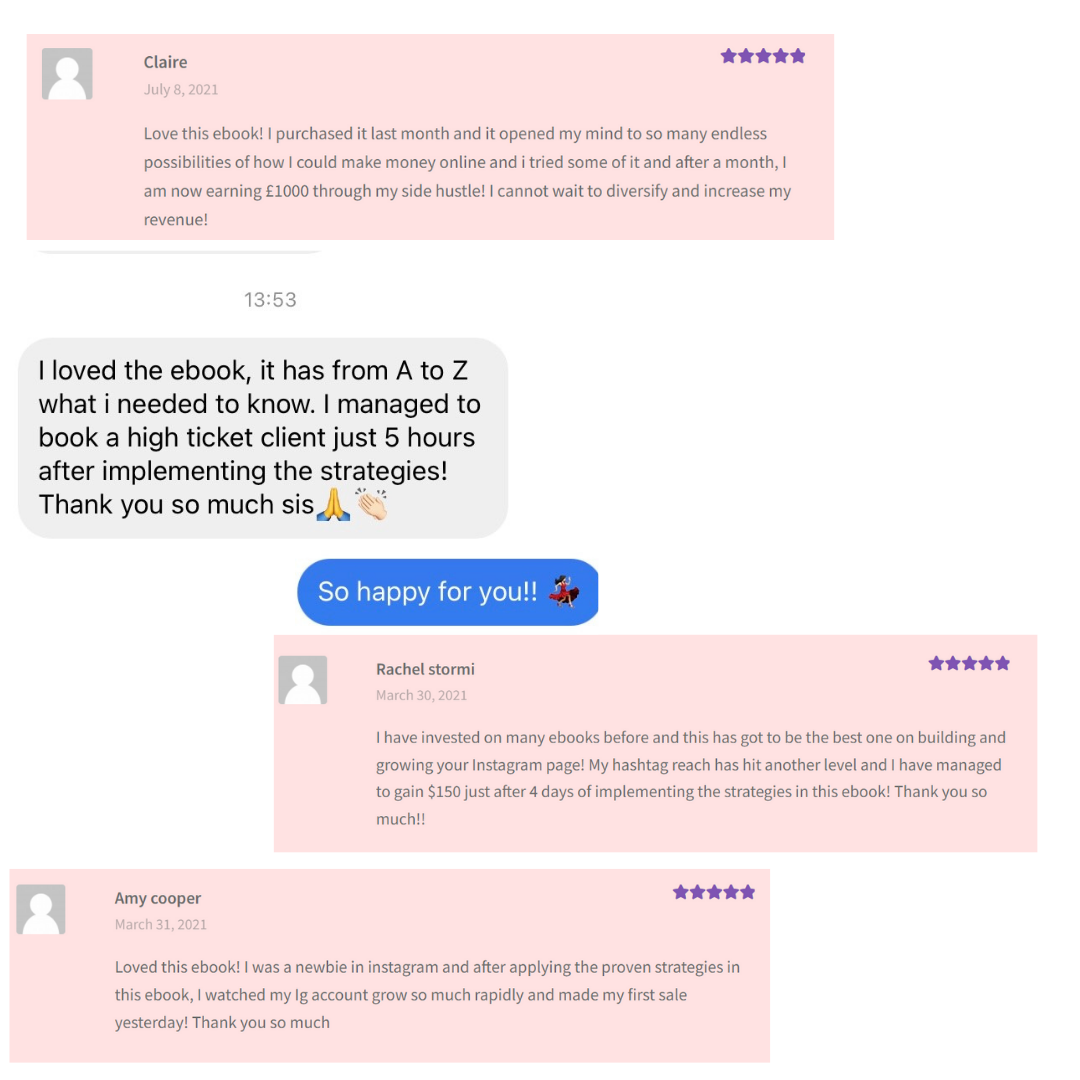Click the five-star rating on Claire's review

pos(763,56)
